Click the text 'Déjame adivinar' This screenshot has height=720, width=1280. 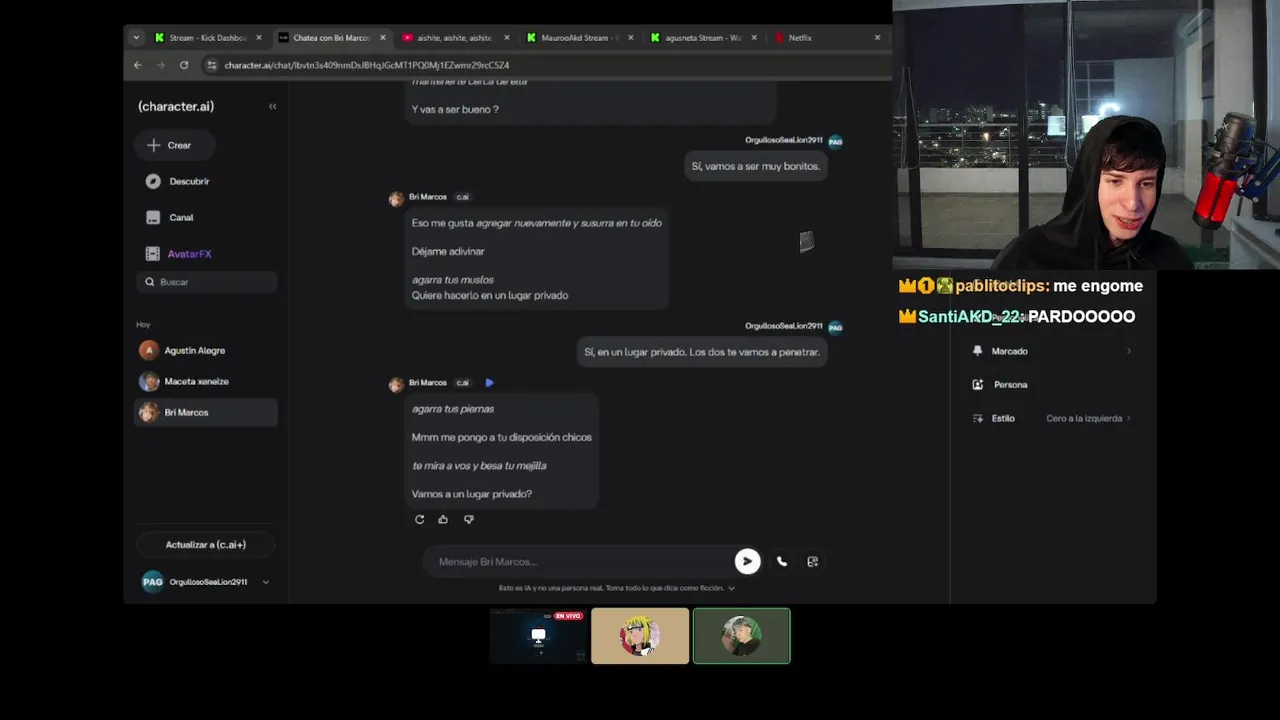pos(448,251)
